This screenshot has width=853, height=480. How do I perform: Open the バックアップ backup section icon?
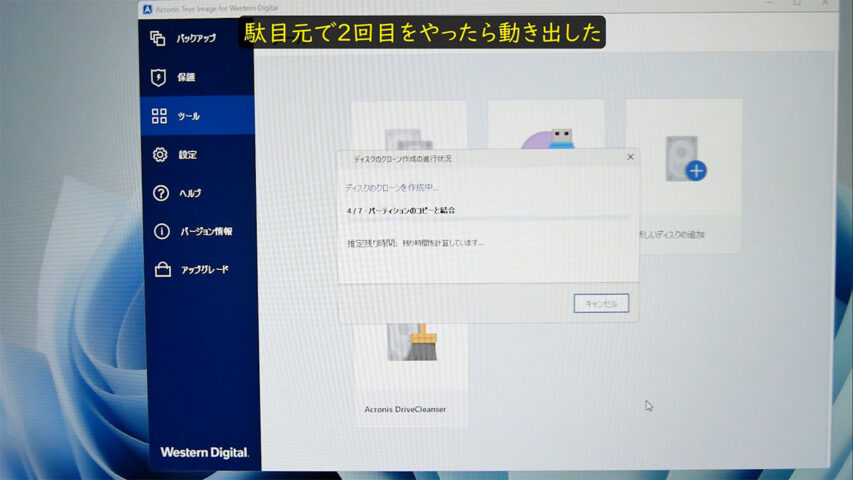[158, 38]
